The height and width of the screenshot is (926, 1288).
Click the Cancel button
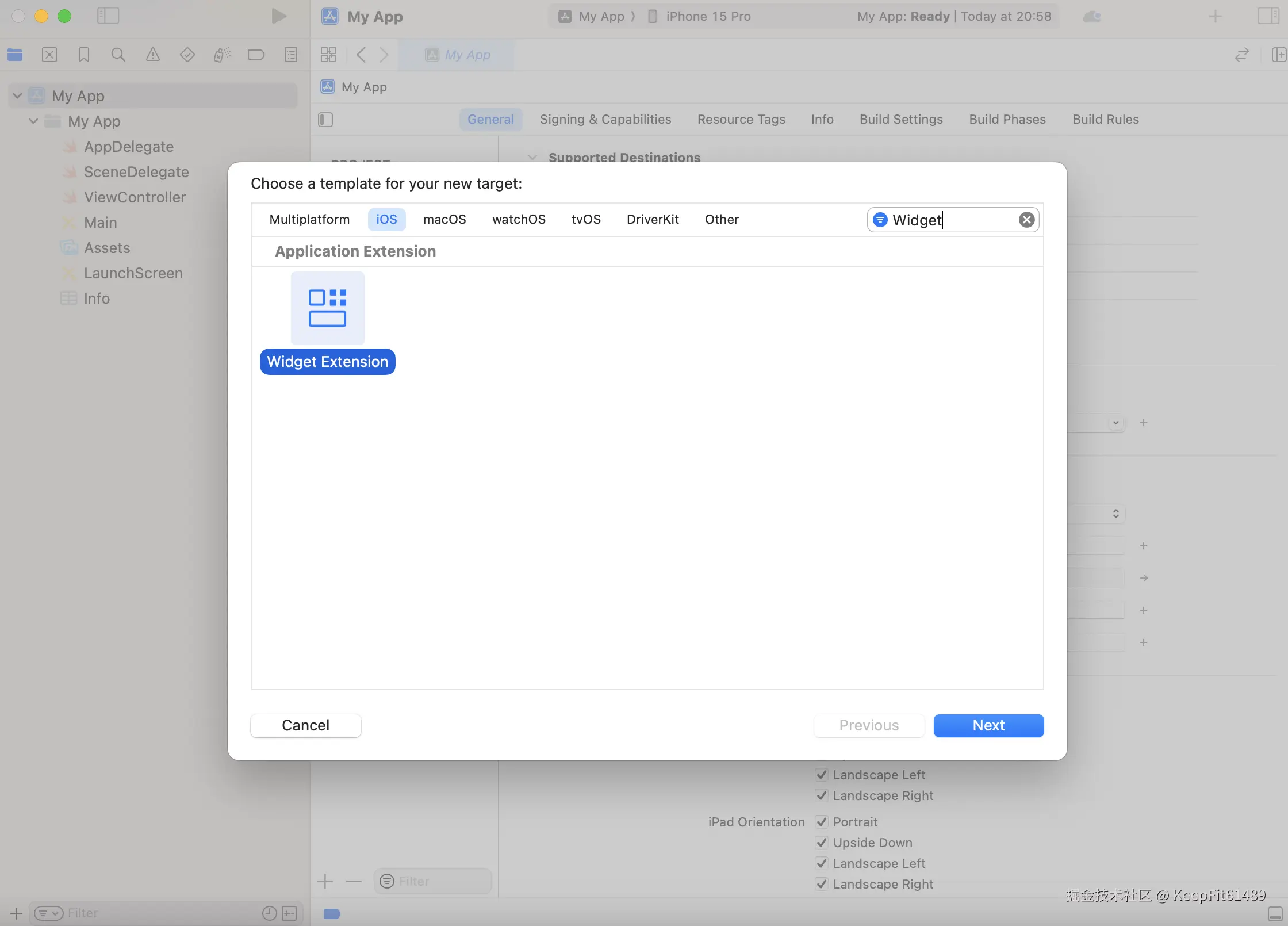[305, 725]
